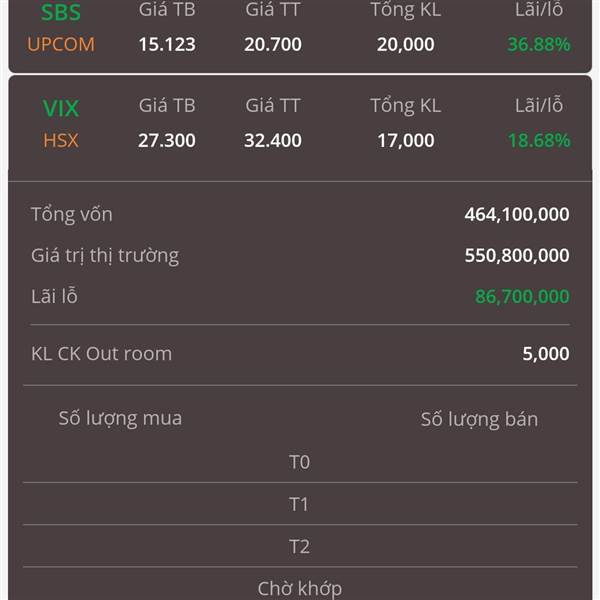Tap the UPCOM exchange label
Image resolution: width=600 pixels, height=600 pixels.
click(61, 44)
